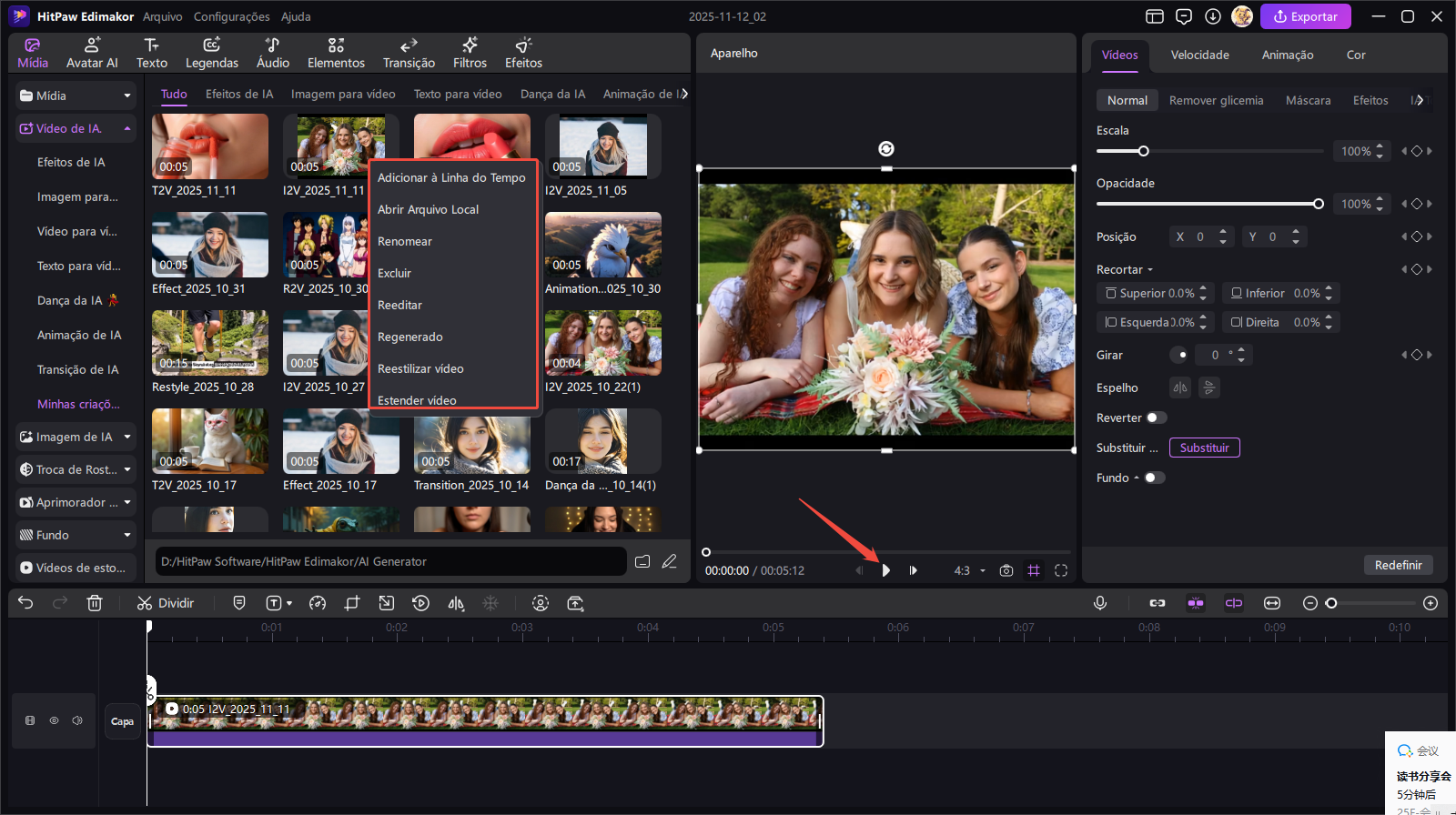This screenshot has height=815, width=1456.
Task: Click the Opacidade slider handle
Action: [1318, 204]
